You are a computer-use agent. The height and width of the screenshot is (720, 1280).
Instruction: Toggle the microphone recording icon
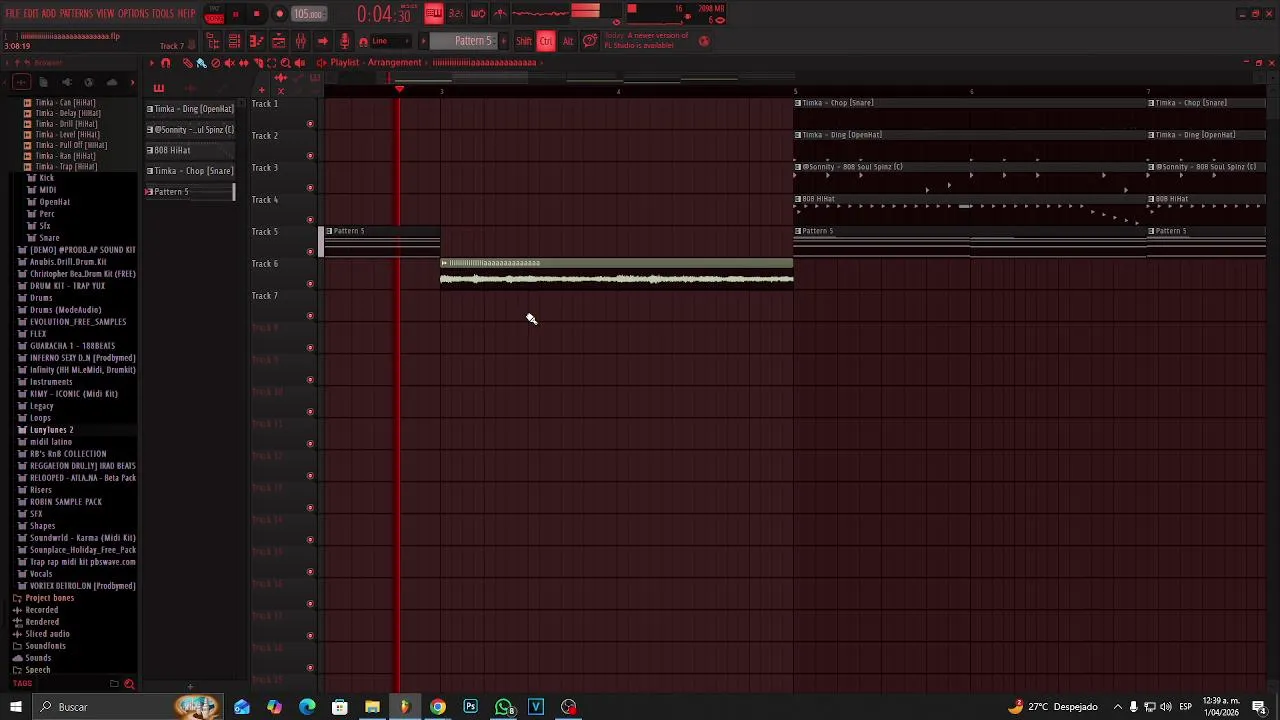345,41
